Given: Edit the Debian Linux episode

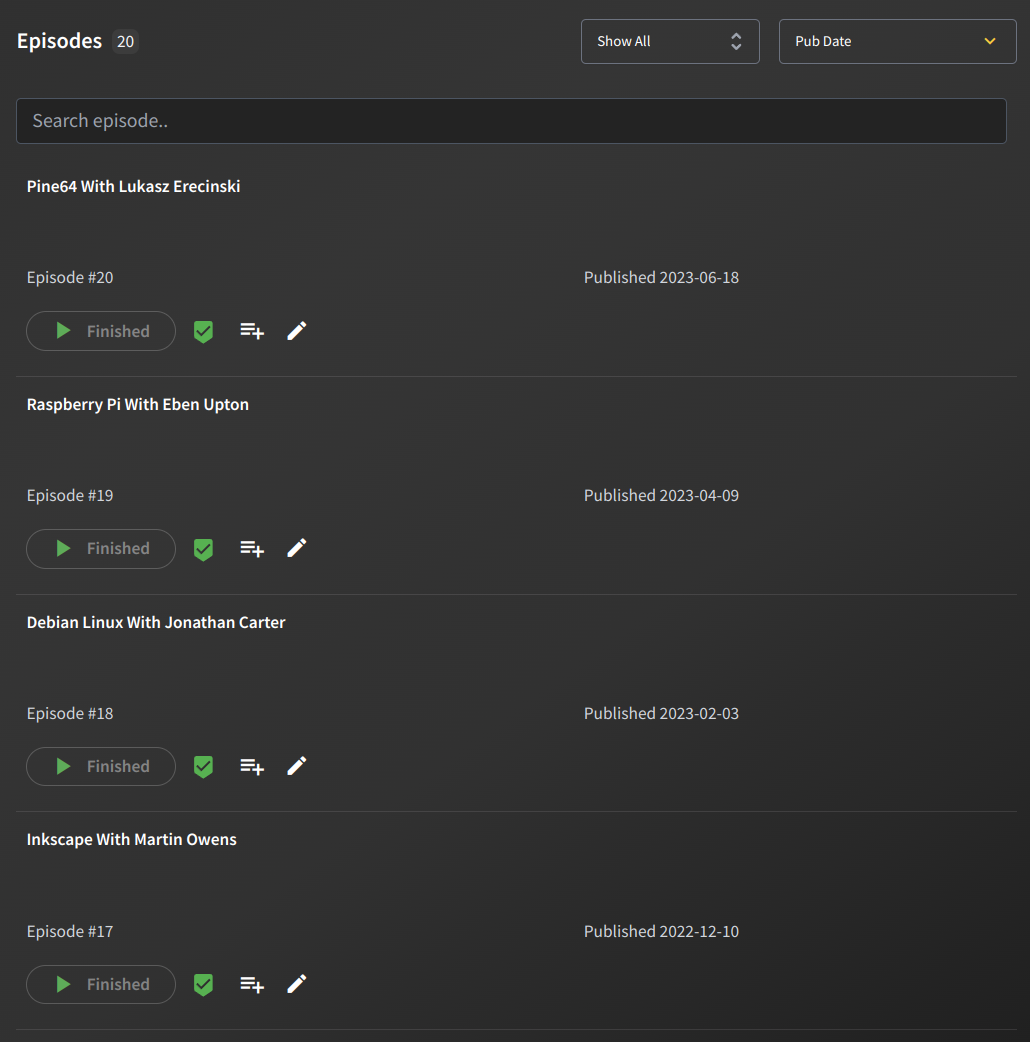Looking at the screenshot, I should (297, 766).
